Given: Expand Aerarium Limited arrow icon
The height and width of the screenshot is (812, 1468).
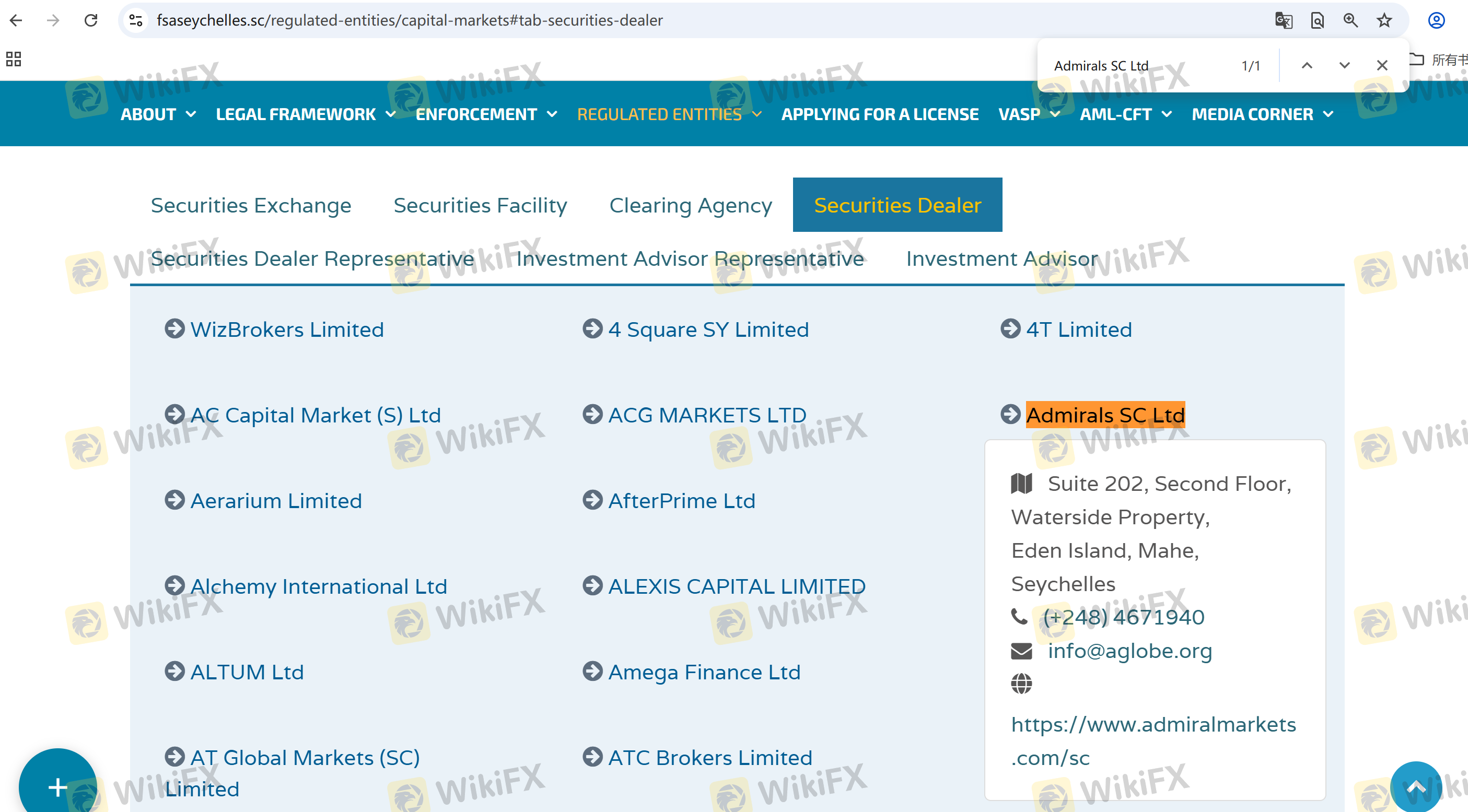Looking at the screenshot, I should 174,500.
